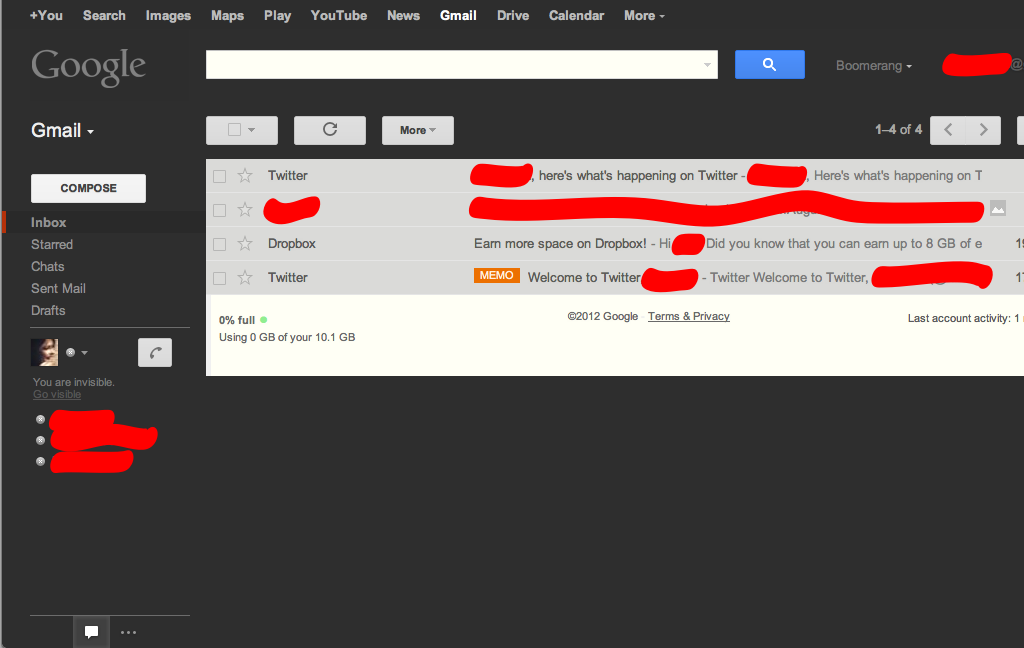Go to Search in the top bar
Image resolution: width=1024 pixels, height=648 pixels.
coord(104,16)
